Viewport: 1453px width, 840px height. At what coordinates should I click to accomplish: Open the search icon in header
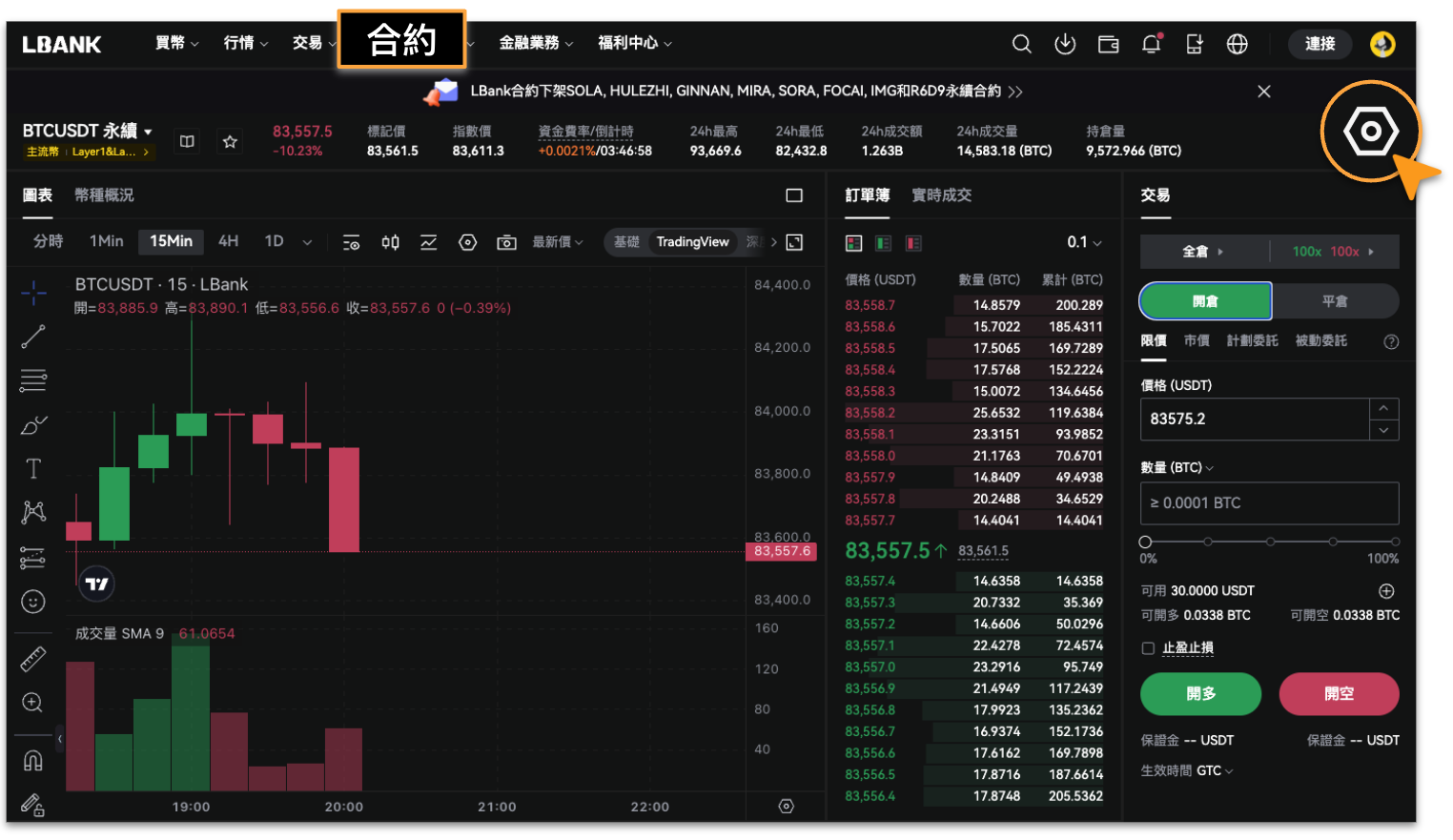click(1021, 44)
